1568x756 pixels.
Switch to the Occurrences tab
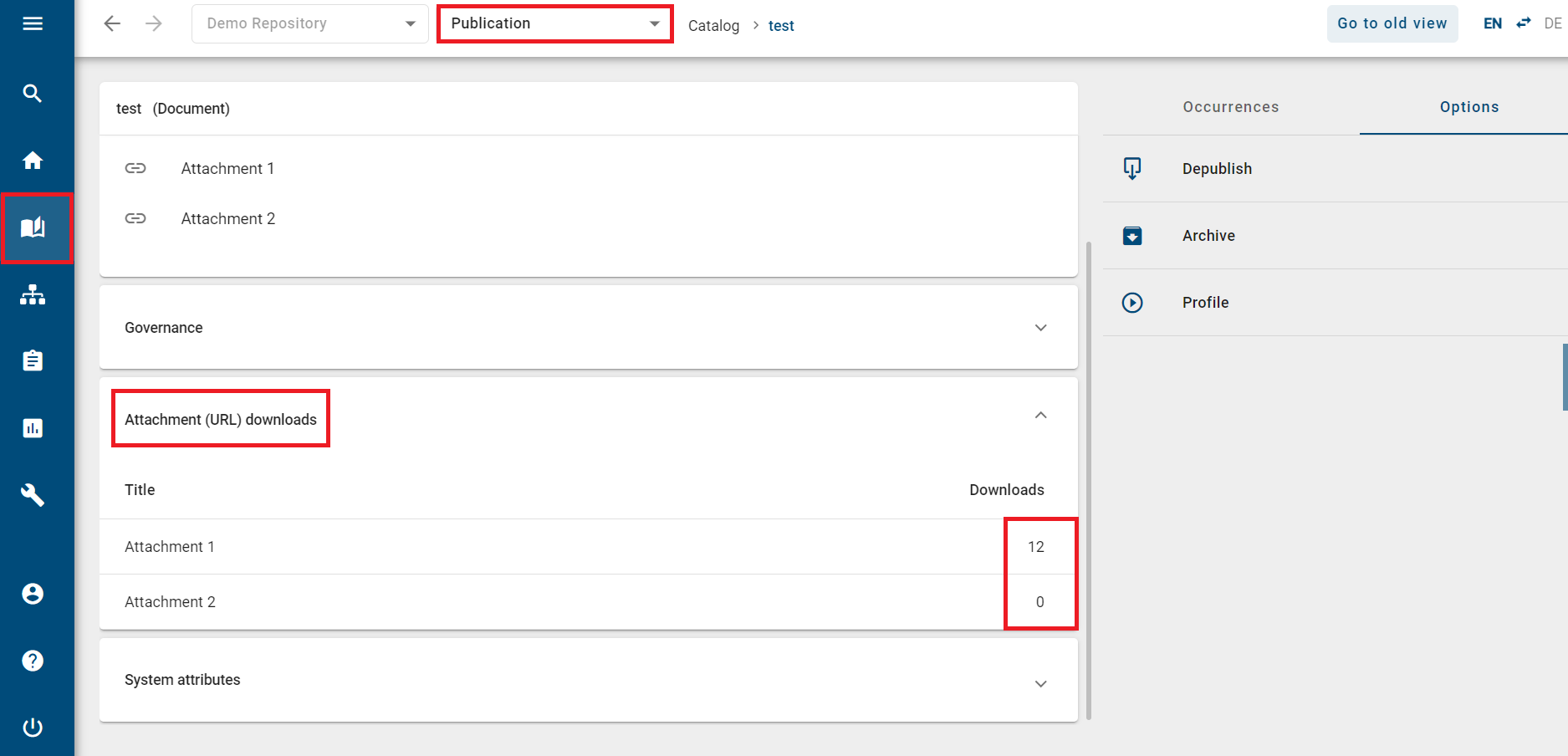tap(1230, 107)
